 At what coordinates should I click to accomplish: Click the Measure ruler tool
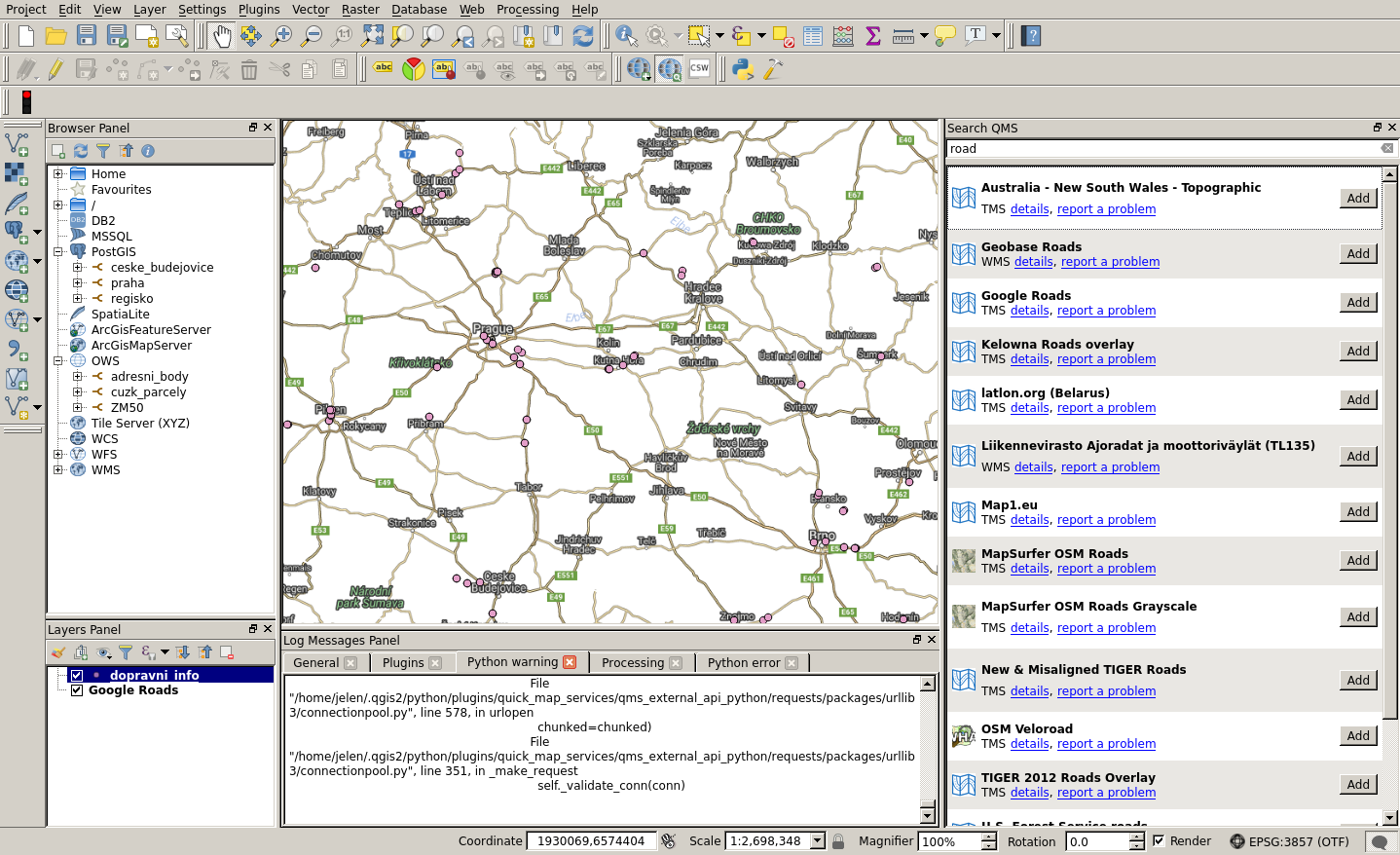[903, 36]
